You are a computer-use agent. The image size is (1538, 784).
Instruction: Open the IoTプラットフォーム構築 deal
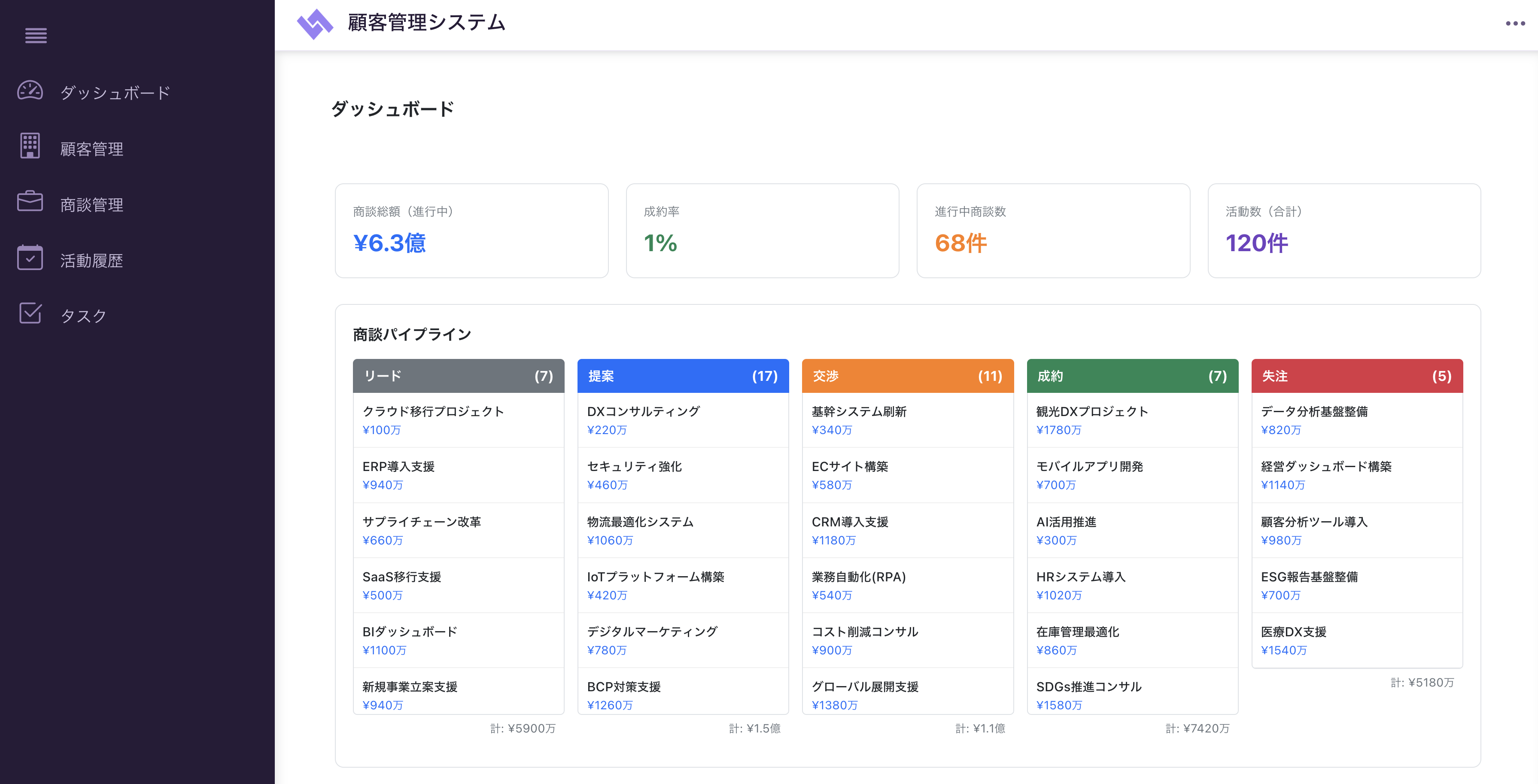(x=683, y=585)
